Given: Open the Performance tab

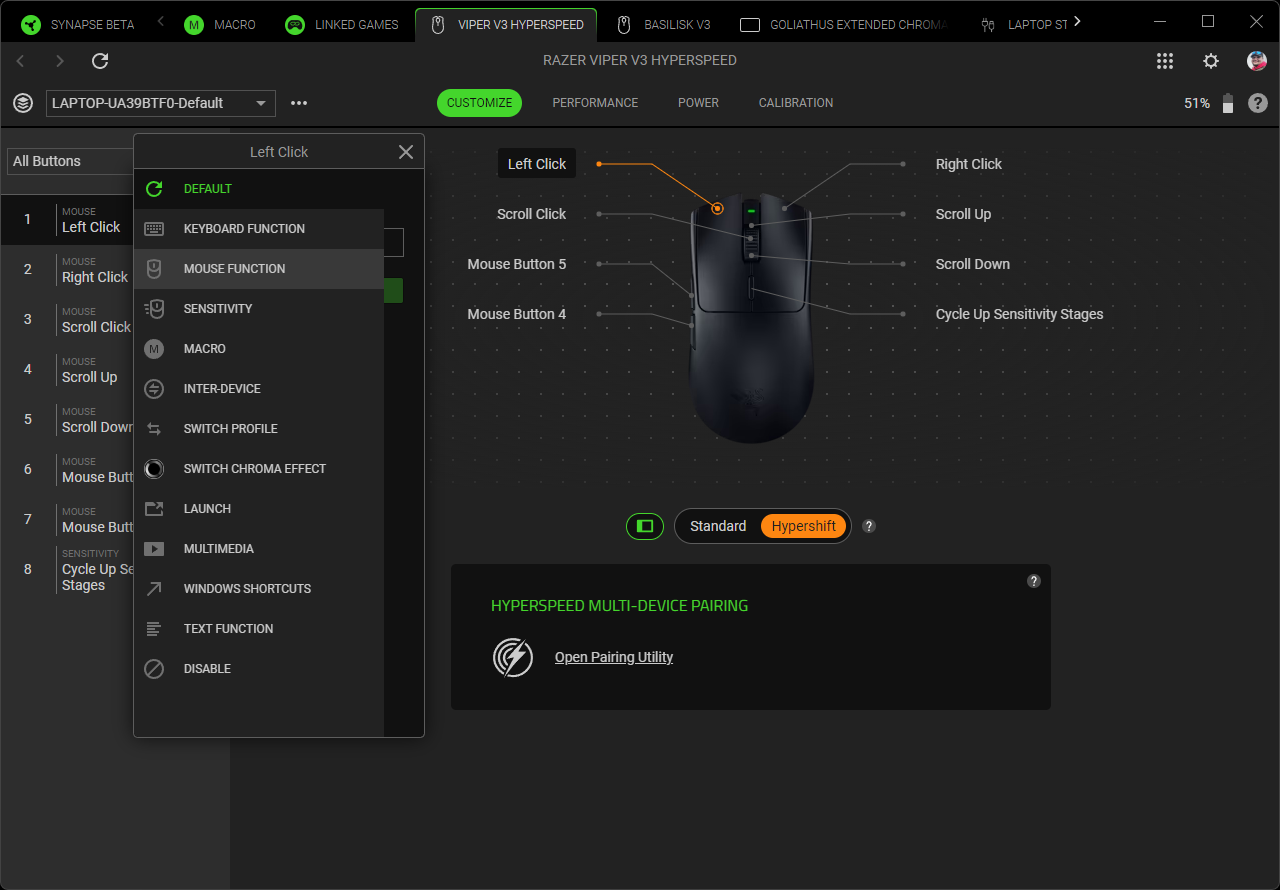Looking at the screenshot, I should tap(595, 103).
